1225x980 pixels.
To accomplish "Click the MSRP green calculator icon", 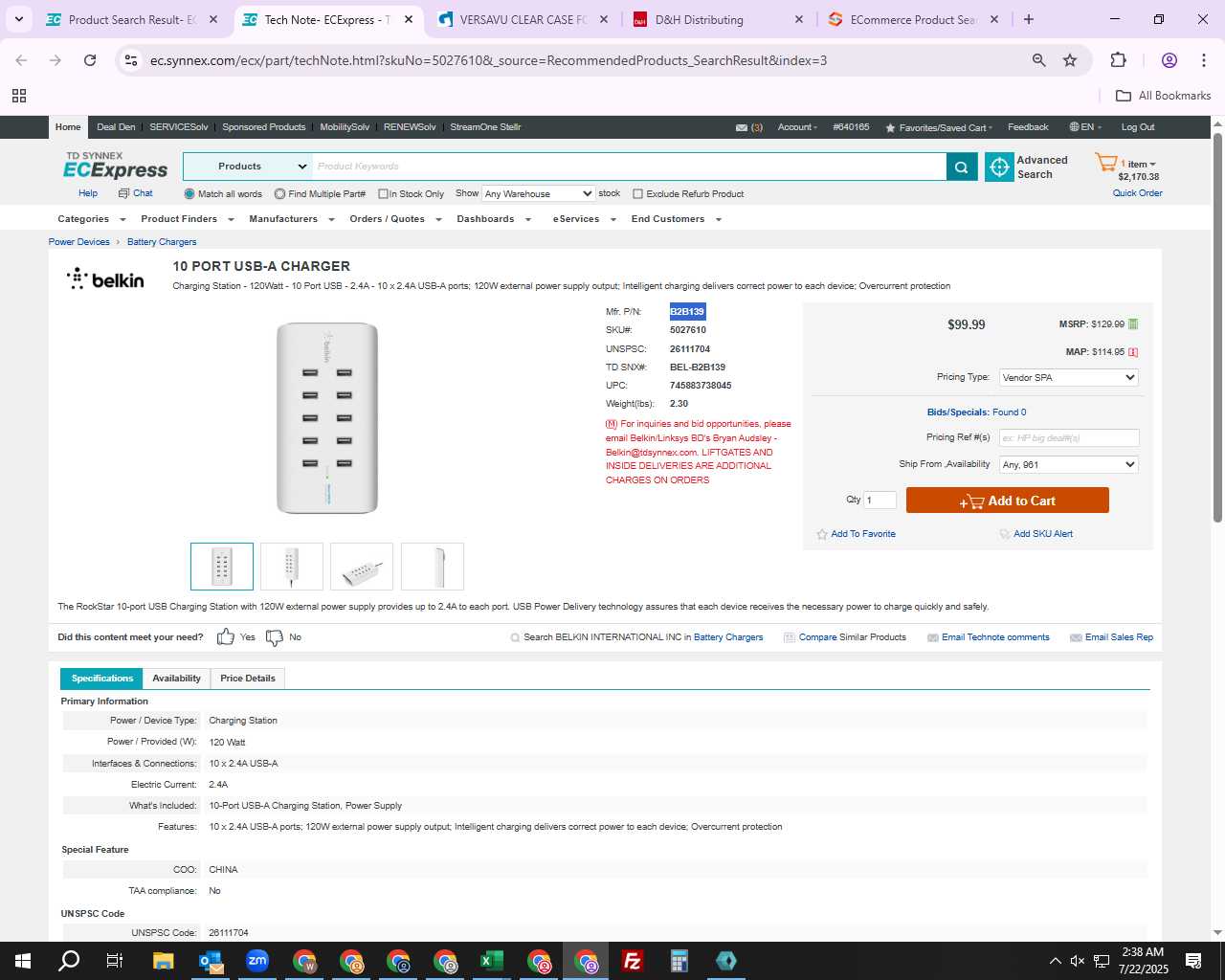I will pyautogui.click(x=1133, y=324).
